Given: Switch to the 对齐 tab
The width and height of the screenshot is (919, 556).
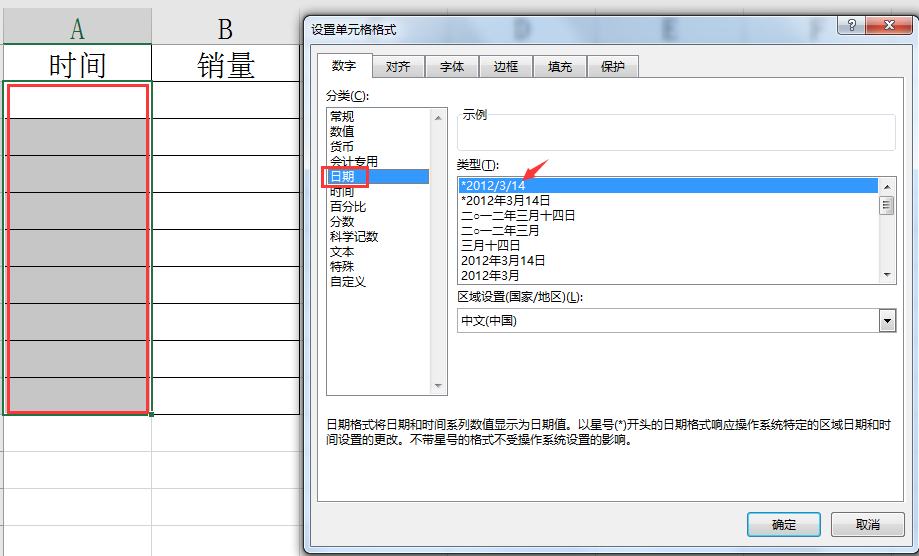Looking at the screenshot, I should (x=398, y=67).
